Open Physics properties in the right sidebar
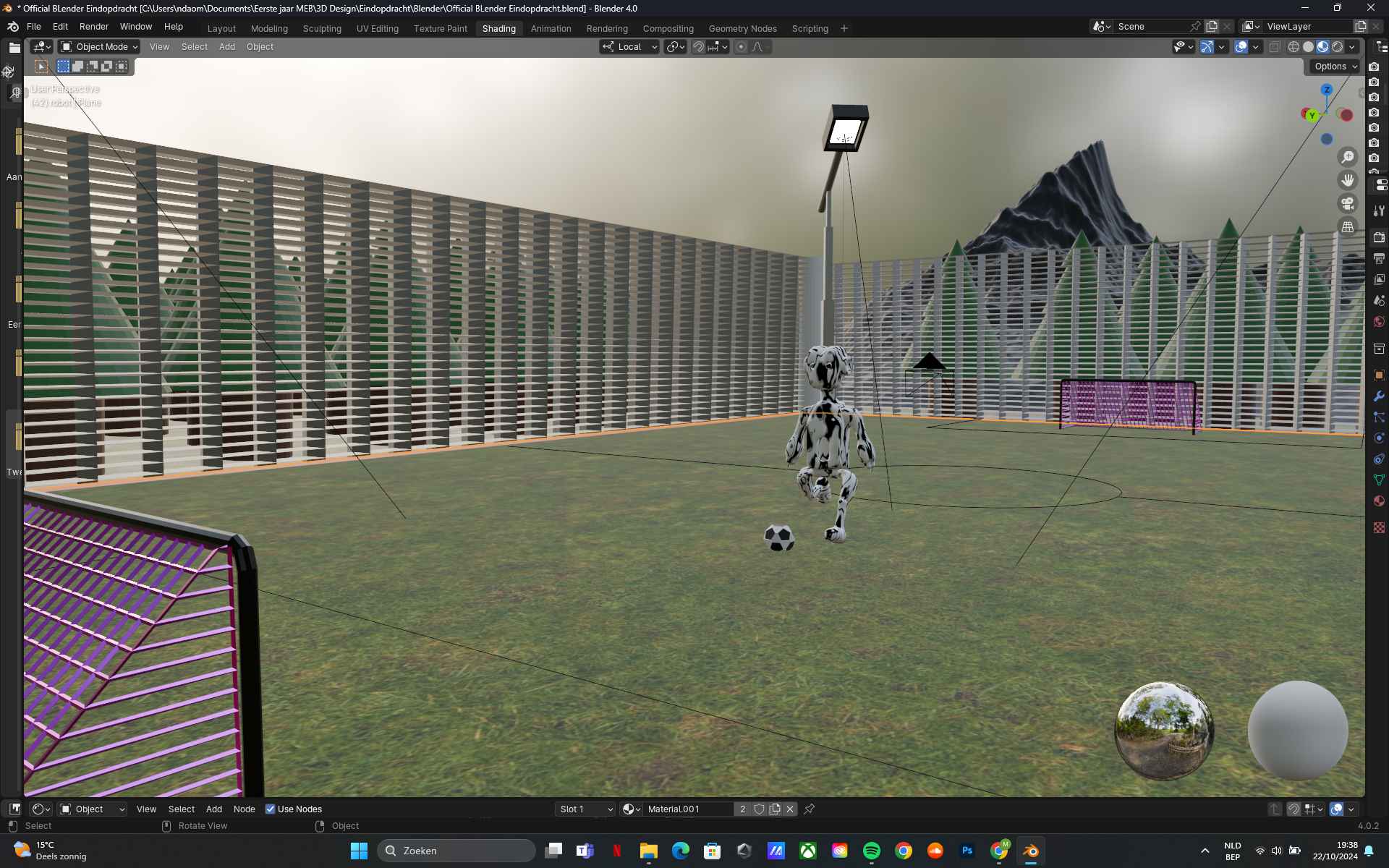 point(1379,438)
